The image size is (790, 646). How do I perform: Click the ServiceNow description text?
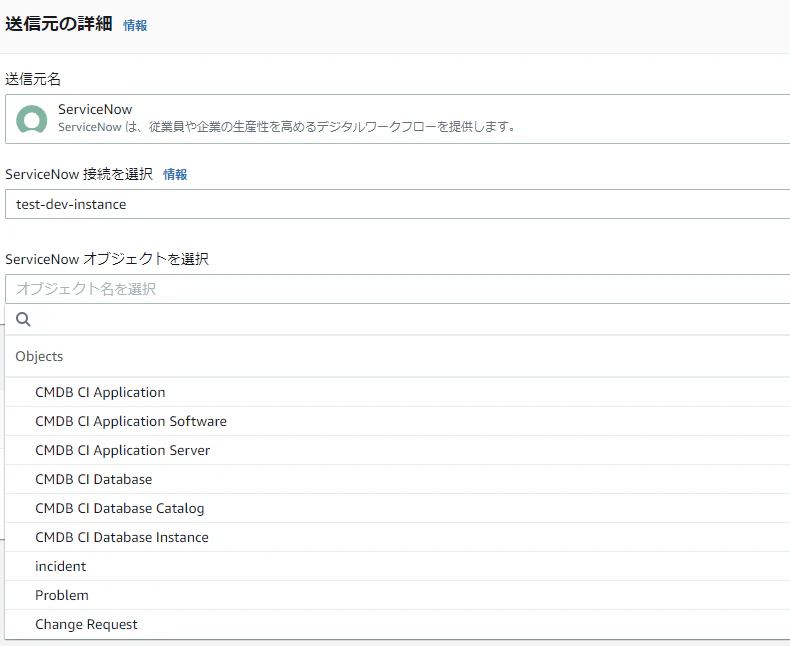tap(286, 126)
